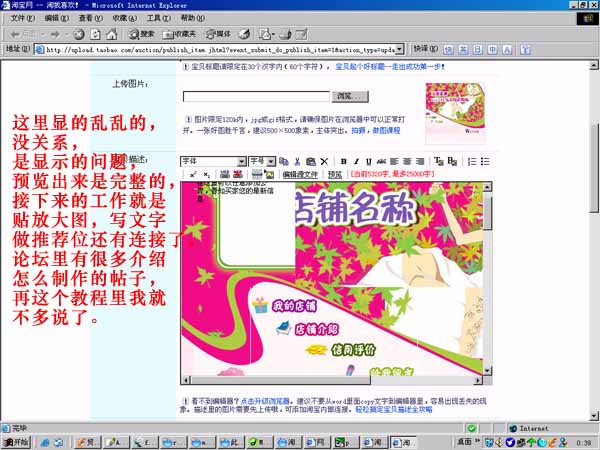Open the 拍摄 link below upload field
This screenshot has width=600, height=450.
pos(358,130)
